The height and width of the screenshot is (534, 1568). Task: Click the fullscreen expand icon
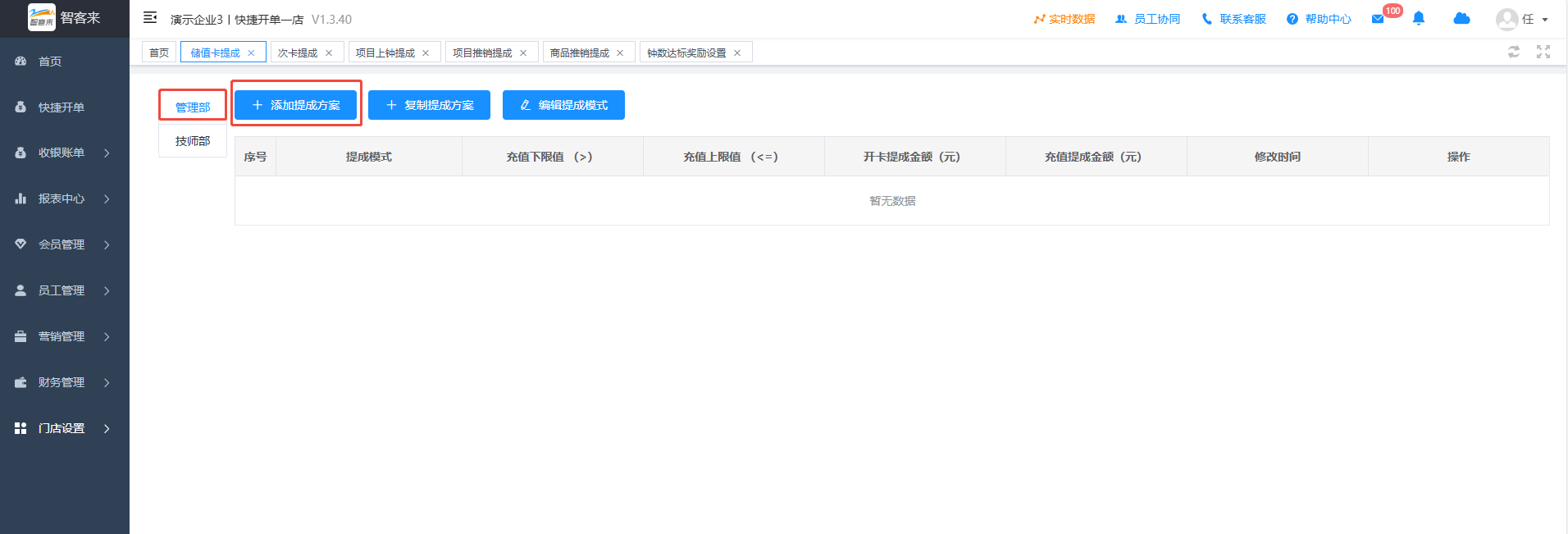[1543, 52]
